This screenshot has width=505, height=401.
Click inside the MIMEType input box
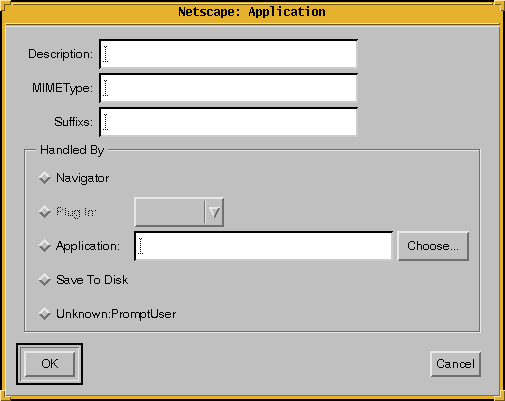click(228, 88)
